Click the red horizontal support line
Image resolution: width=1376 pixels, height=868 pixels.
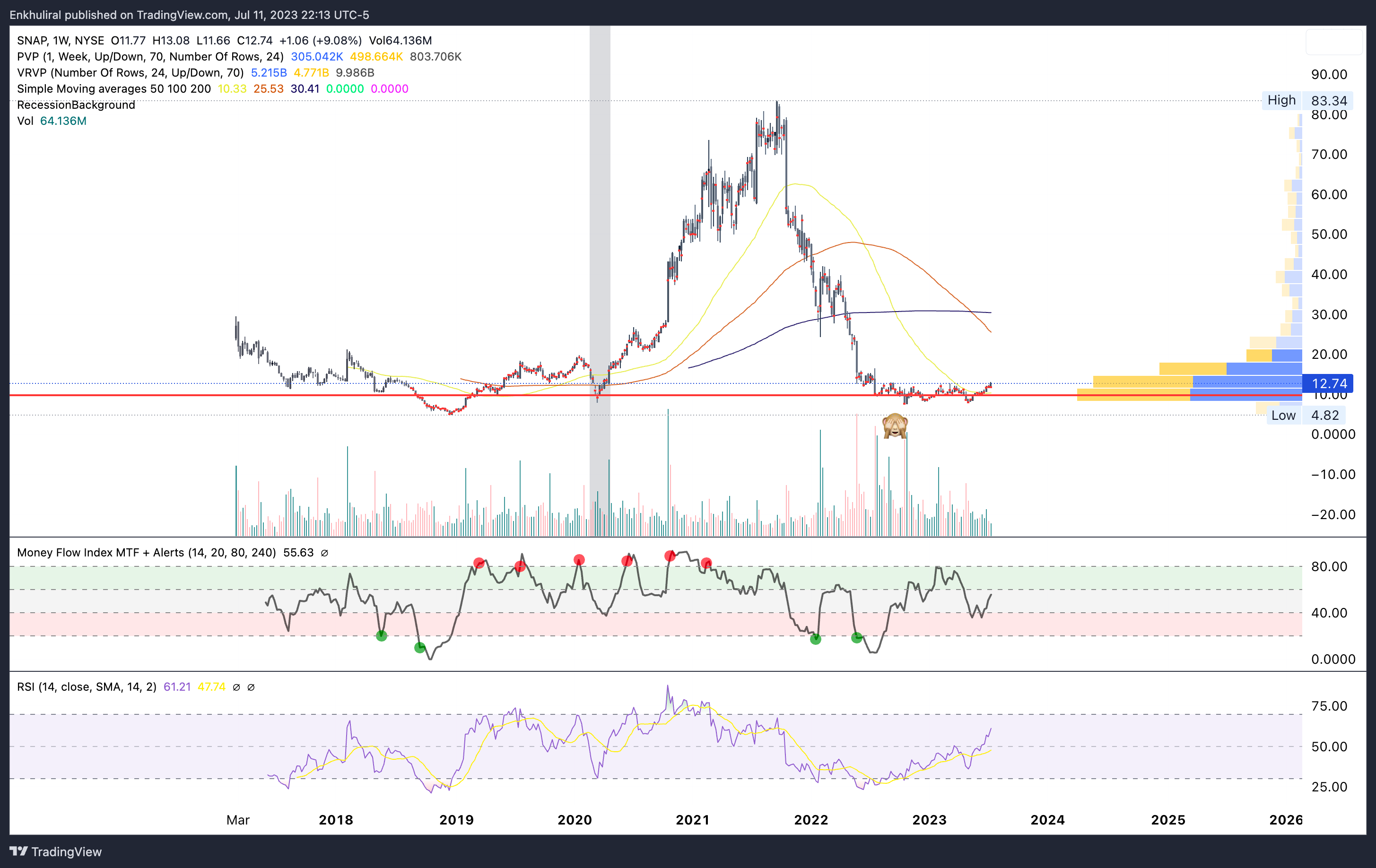coord(172,395)
